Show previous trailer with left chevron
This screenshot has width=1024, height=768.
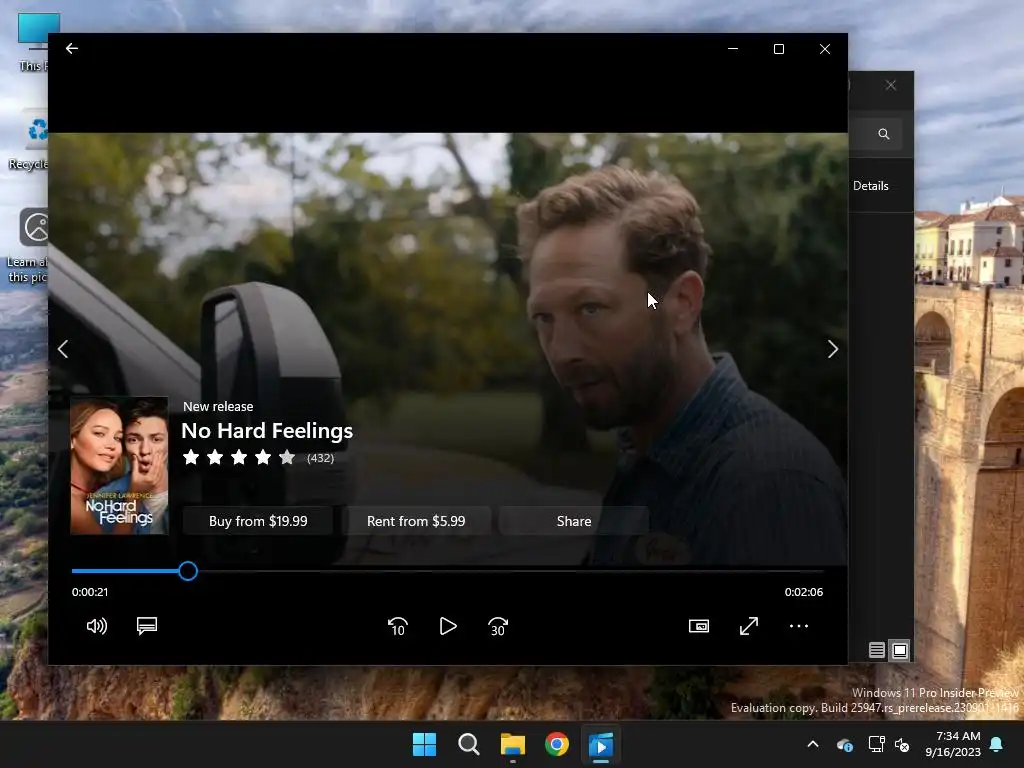[63, 349]
